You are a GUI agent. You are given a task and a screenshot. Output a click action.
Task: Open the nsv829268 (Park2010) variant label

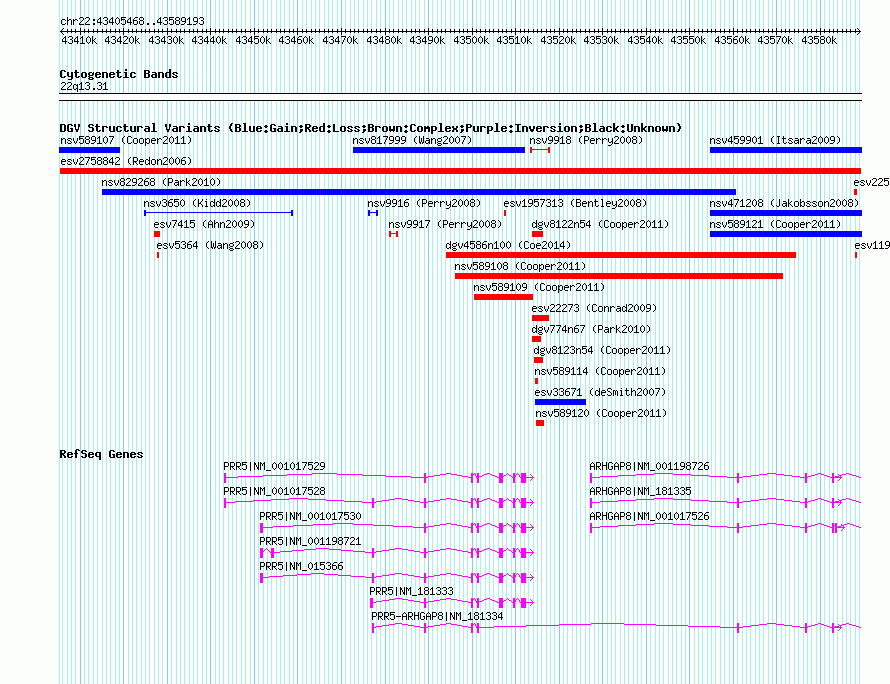click(x=161, y=182)
